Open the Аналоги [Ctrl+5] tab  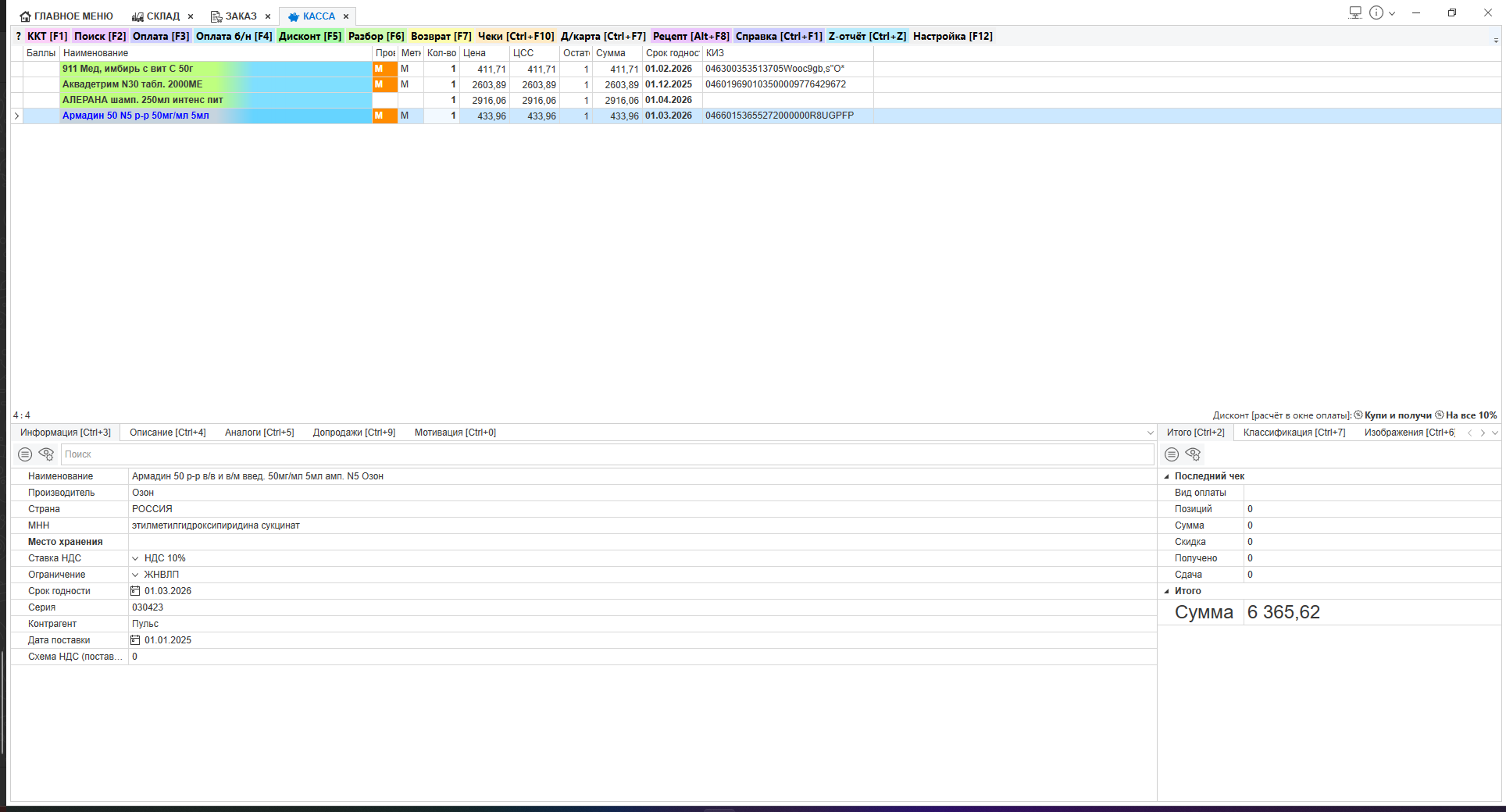coord(259,433)
